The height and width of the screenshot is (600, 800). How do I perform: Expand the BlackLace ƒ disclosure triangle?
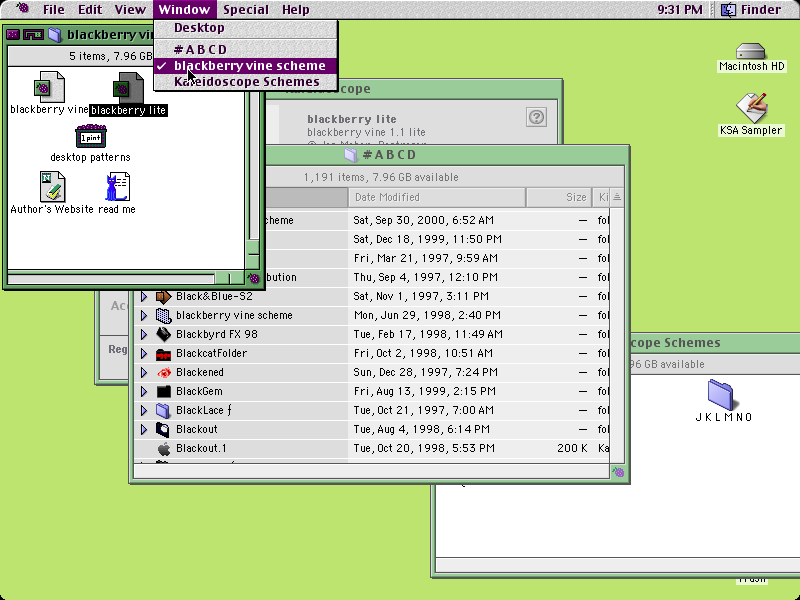click(144, 411)
